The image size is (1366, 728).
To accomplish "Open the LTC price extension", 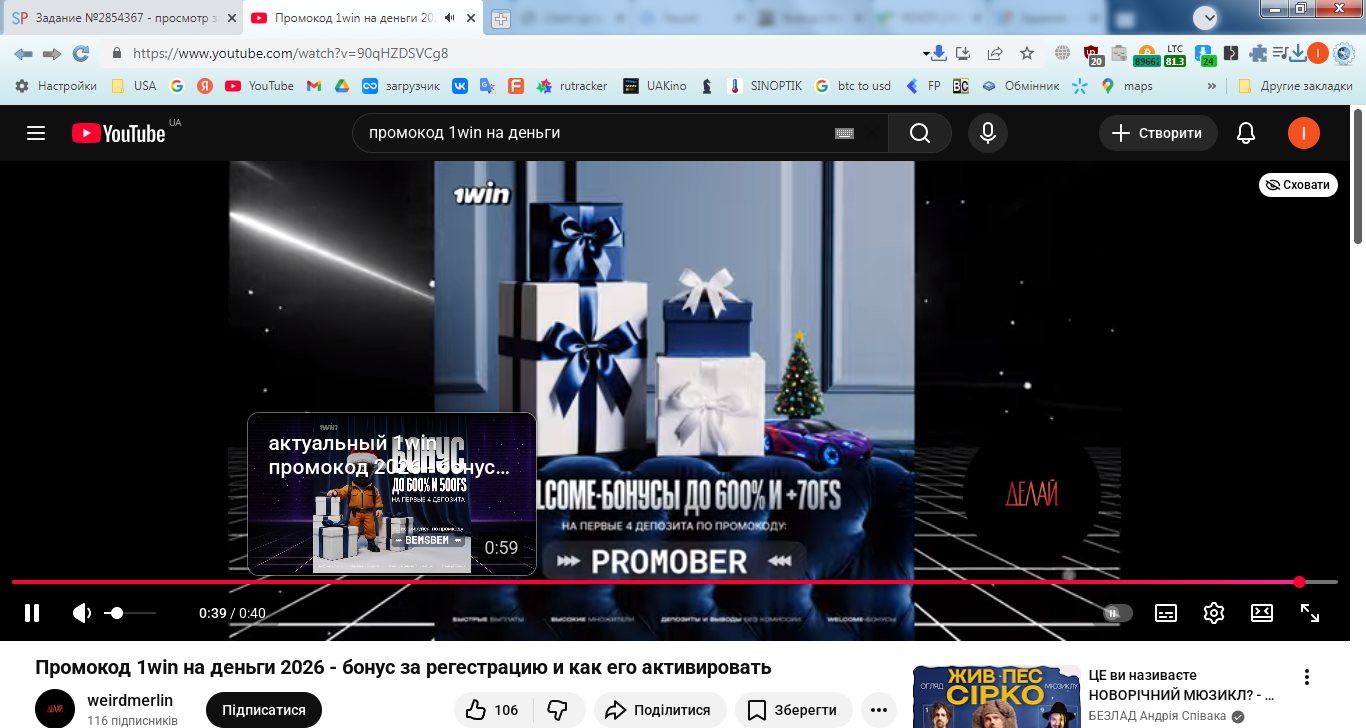I will [1174, 55].
